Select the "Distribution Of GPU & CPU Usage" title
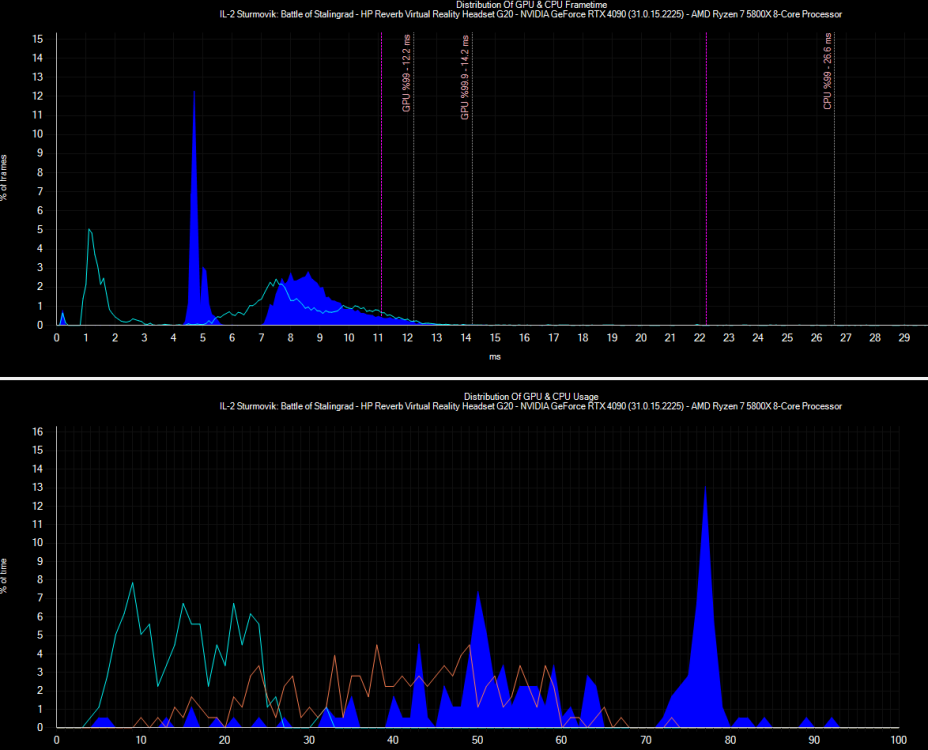 pyautogui.click(x=463, y=397)
